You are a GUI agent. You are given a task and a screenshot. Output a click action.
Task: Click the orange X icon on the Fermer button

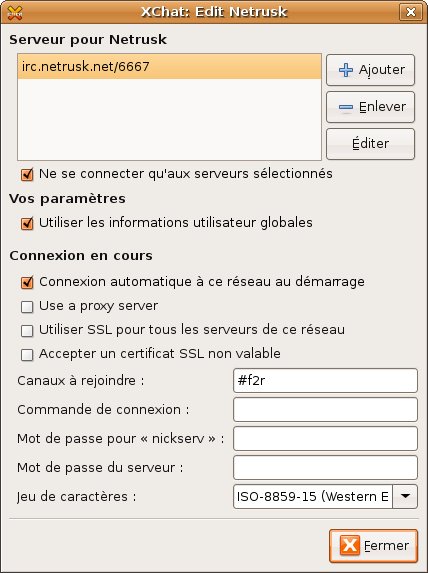(x=350, y=546)
